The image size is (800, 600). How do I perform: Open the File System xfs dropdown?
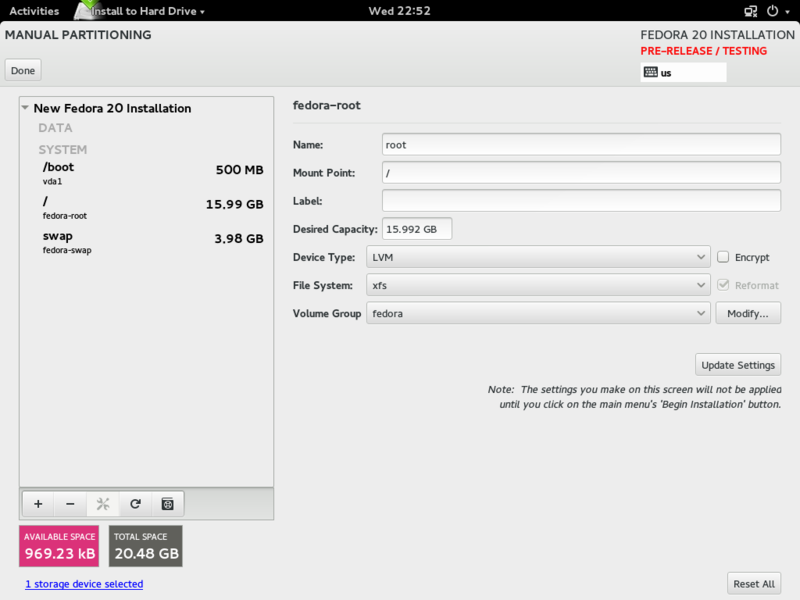point(538,285)
